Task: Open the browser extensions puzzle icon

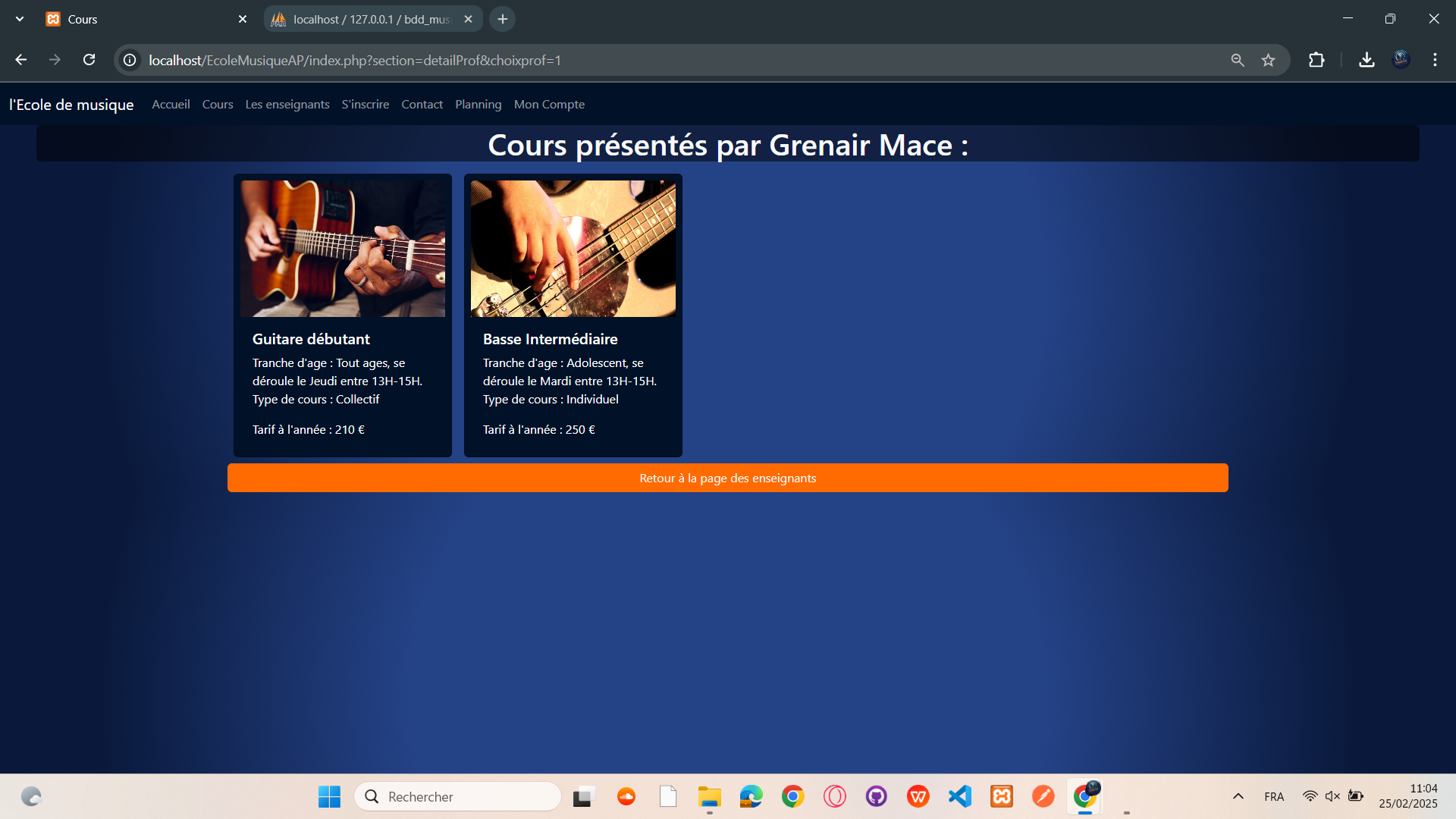Action: (1317, 60)
